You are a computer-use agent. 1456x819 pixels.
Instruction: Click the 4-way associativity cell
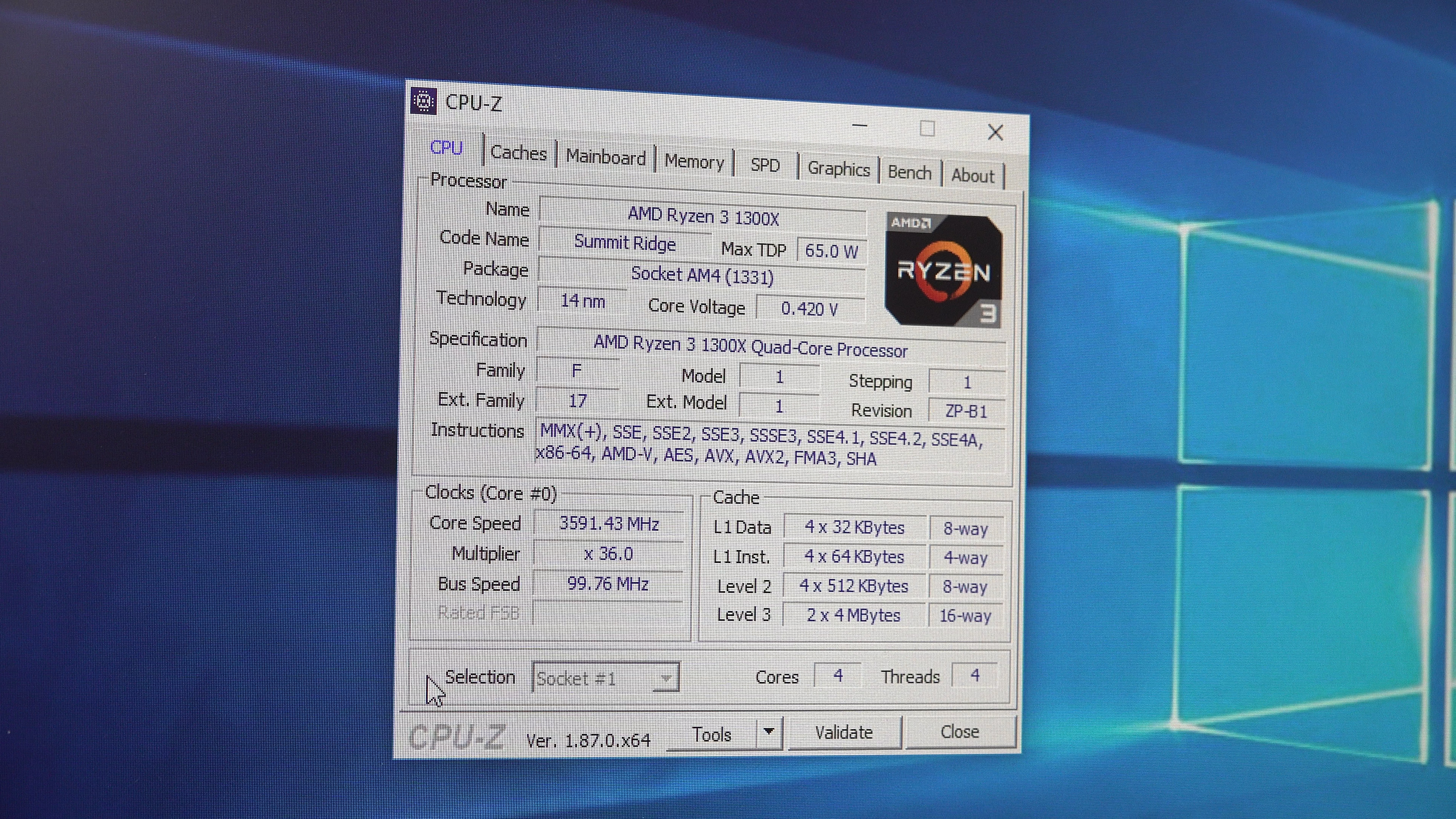click(966, 559)
